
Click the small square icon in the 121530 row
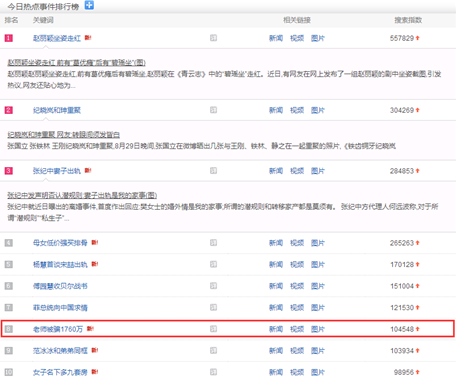point(213,307)
